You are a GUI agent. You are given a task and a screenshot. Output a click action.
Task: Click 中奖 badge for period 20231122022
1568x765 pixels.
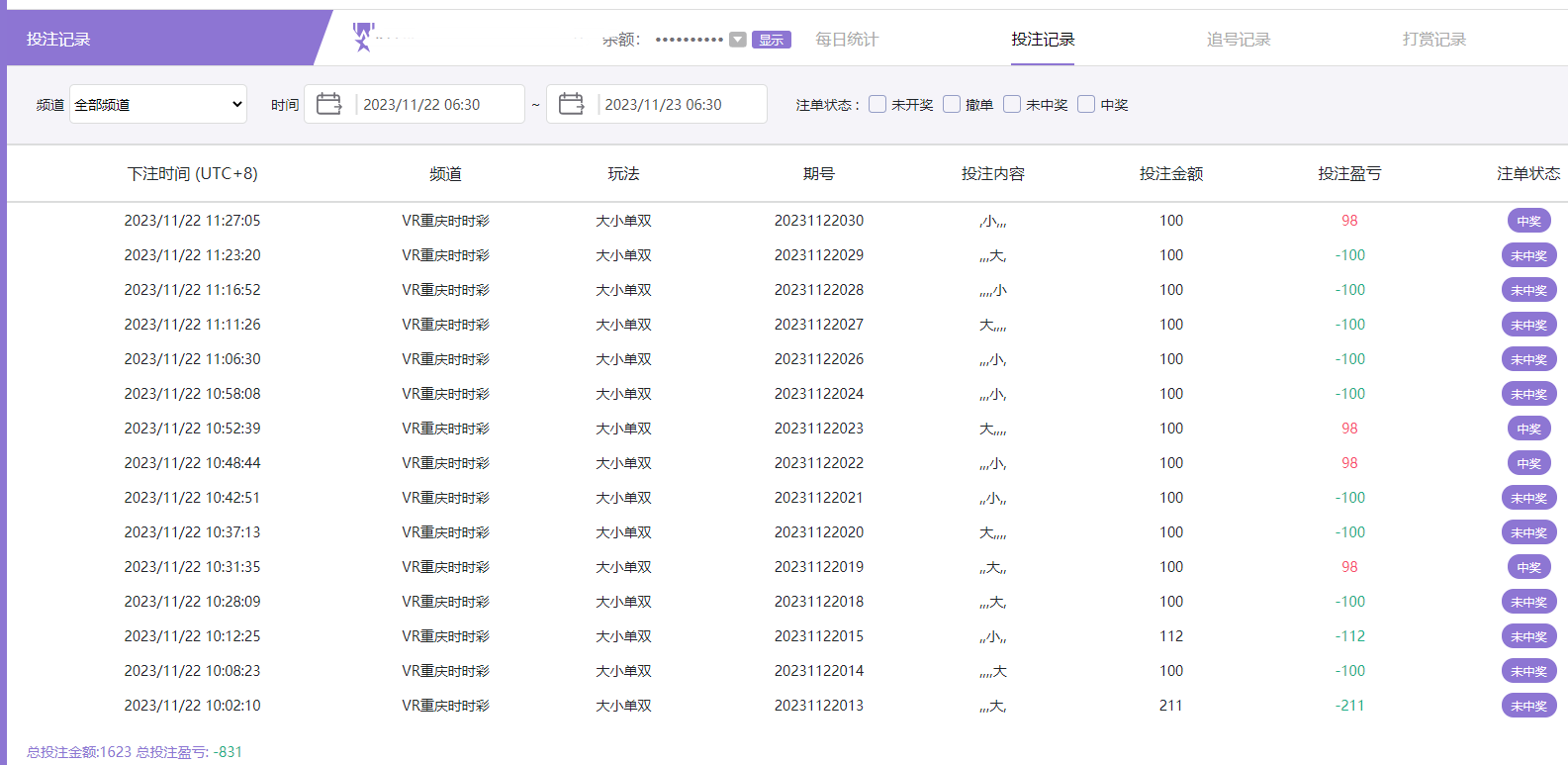pos(1528,463)
